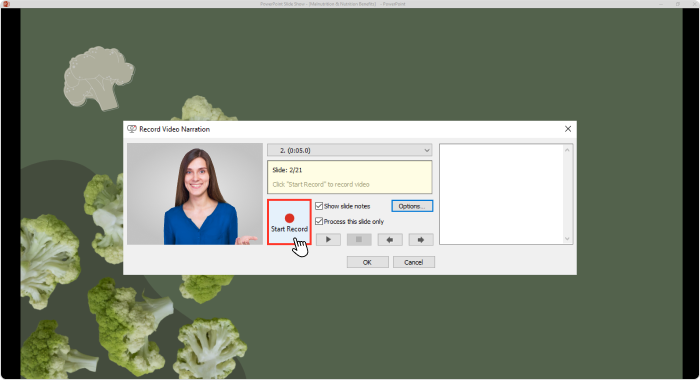This screenshot has width=700, height=380.
Task: Close the Record Video Narration dialog
Action: click(568, 129)
